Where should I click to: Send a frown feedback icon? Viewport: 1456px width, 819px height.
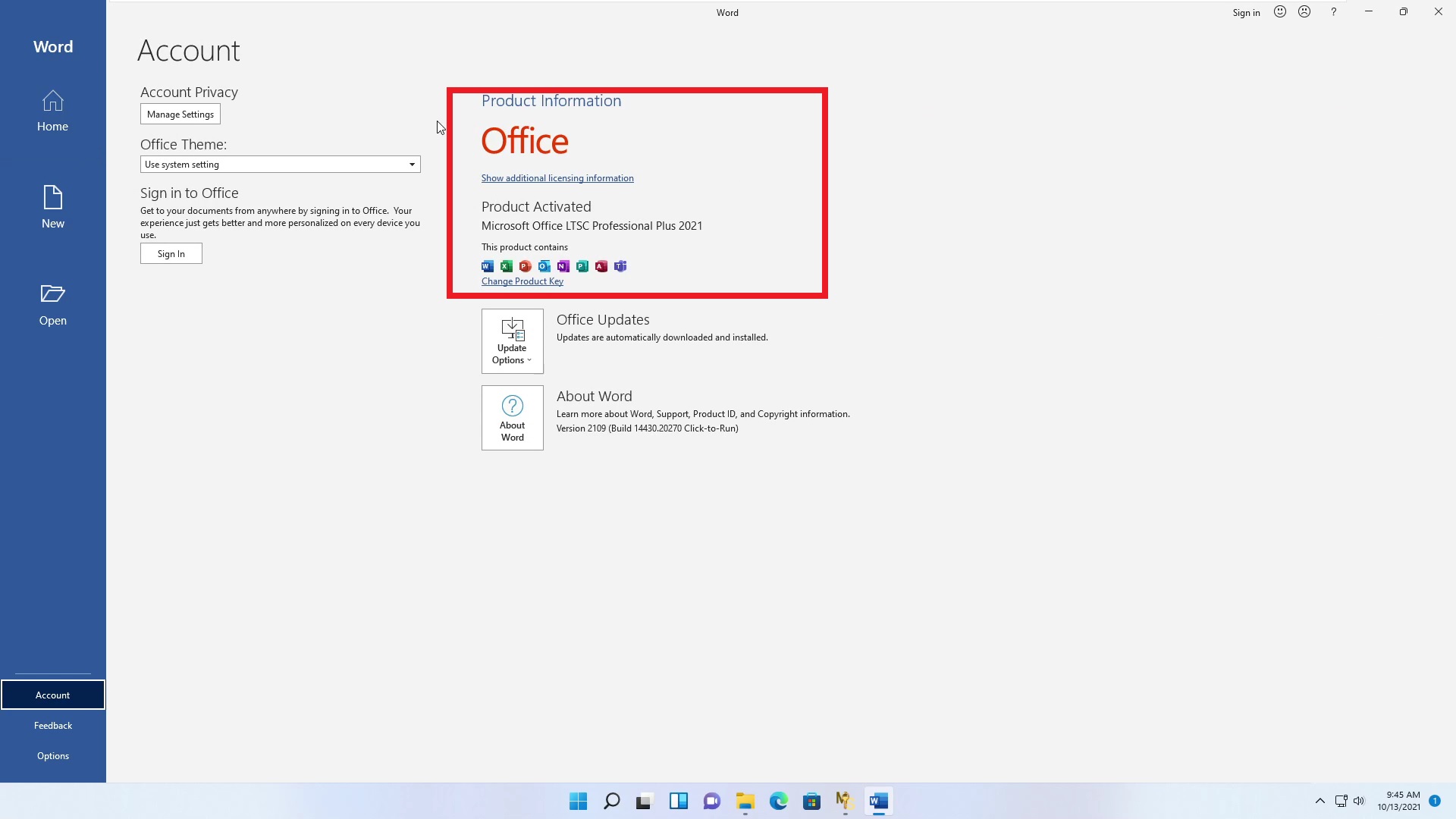tap(1304, 12)
